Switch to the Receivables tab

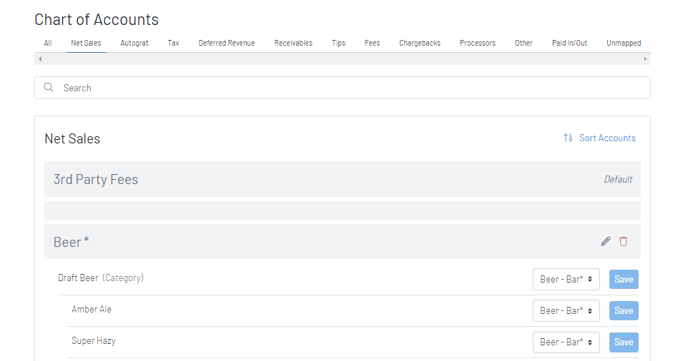pyautogui.click(x=293, y=43)
